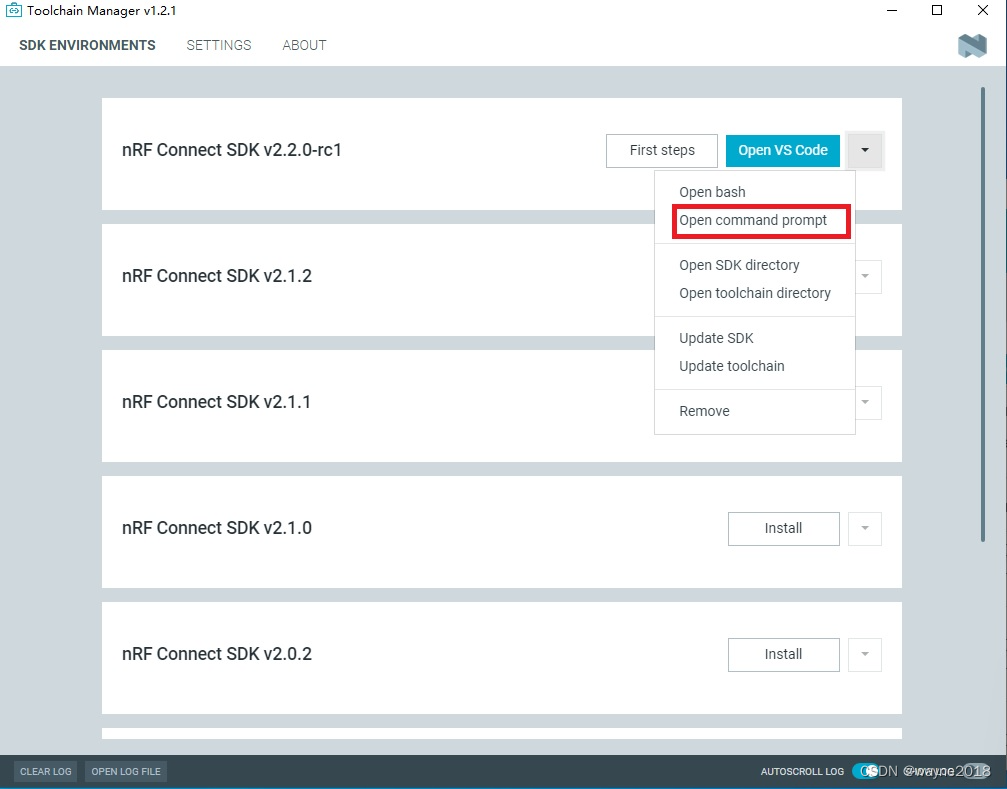The height and width of the screenshot is (789, 1007).
Task: Maximize the Toolchain Manager window
Action: coord(937,10)
